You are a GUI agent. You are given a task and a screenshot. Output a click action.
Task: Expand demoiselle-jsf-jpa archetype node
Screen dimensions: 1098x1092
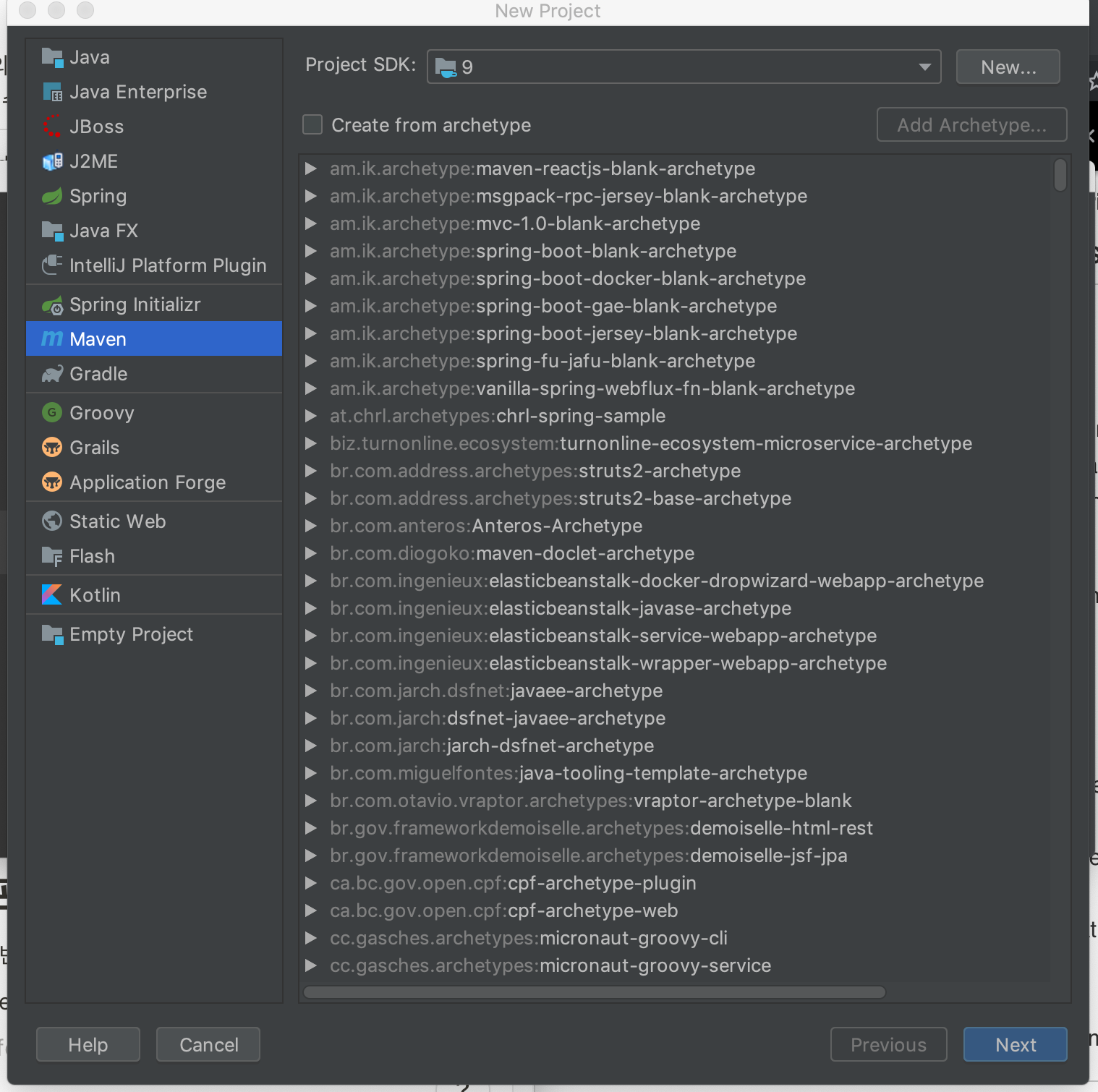tap(311, 856)
